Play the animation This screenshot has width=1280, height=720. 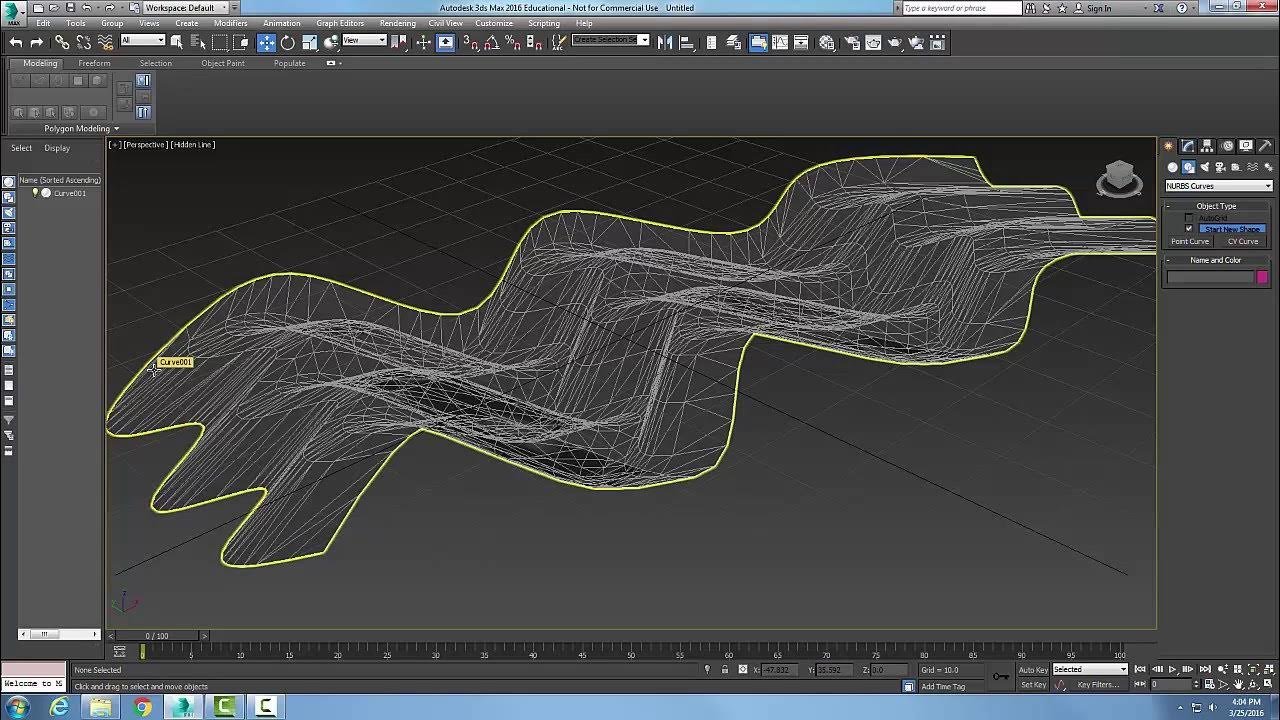1172,670
